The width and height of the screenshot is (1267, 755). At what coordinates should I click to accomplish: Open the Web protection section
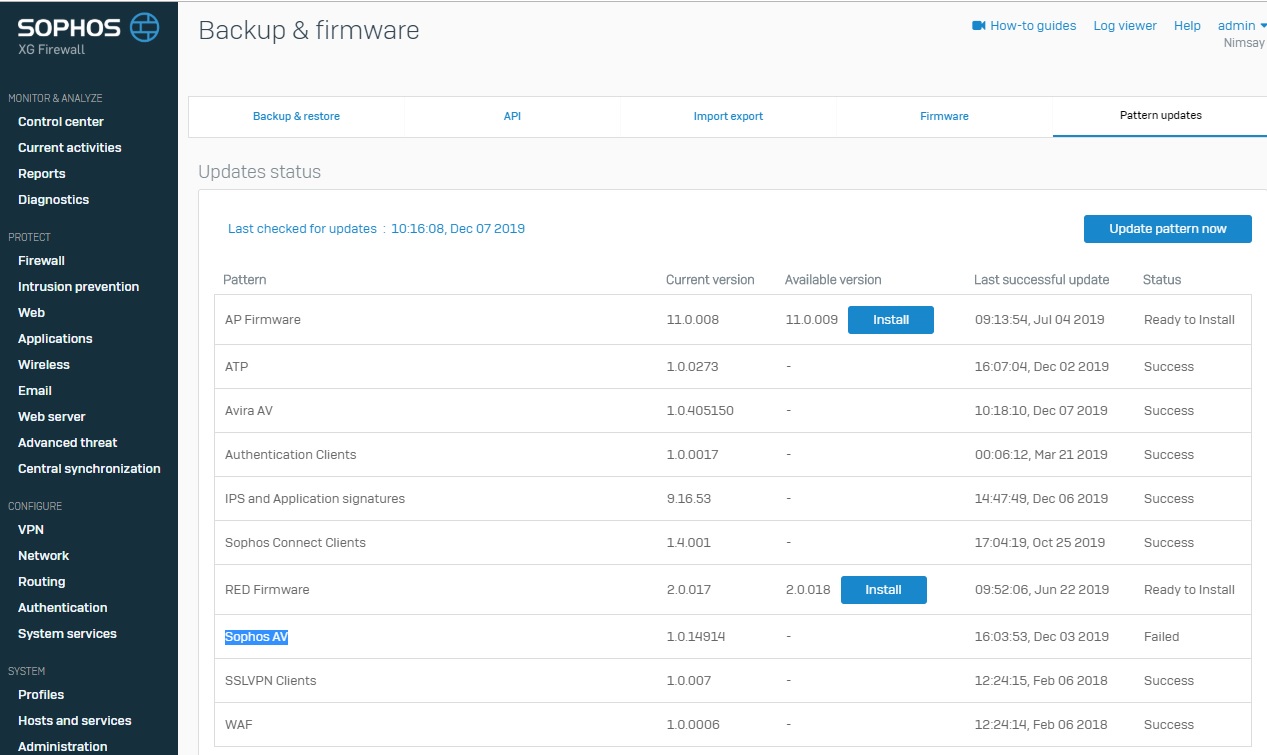[x=31, y=313]
